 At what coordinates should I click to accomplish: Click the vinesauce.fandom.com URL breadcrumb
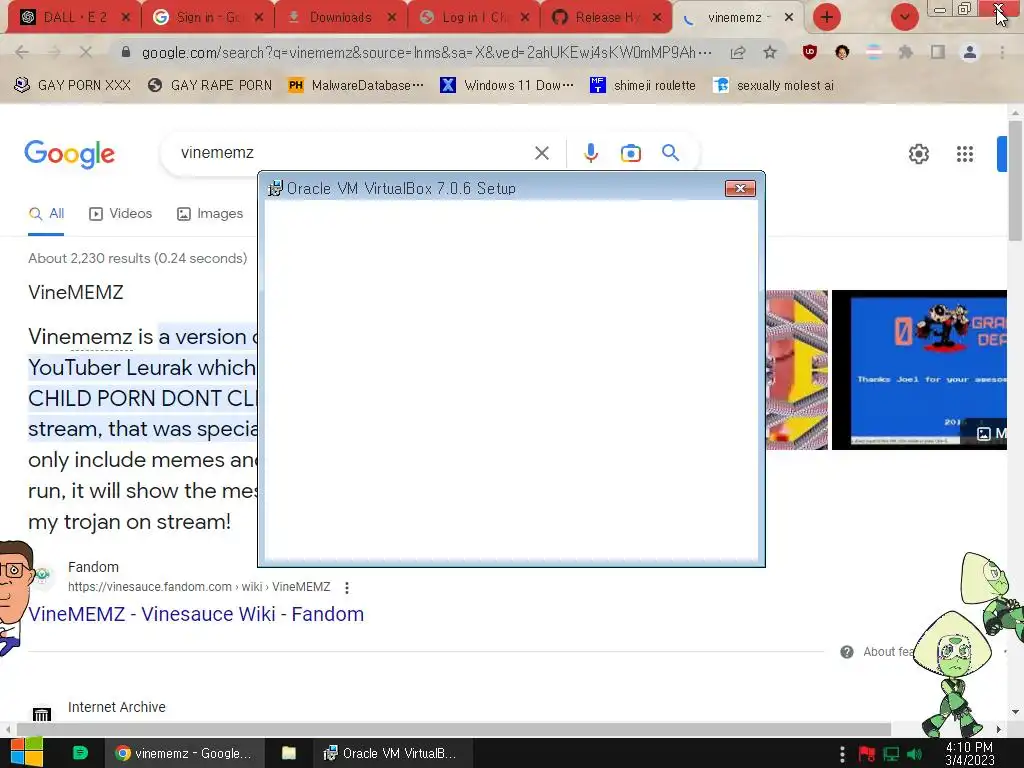click(199, 586)
